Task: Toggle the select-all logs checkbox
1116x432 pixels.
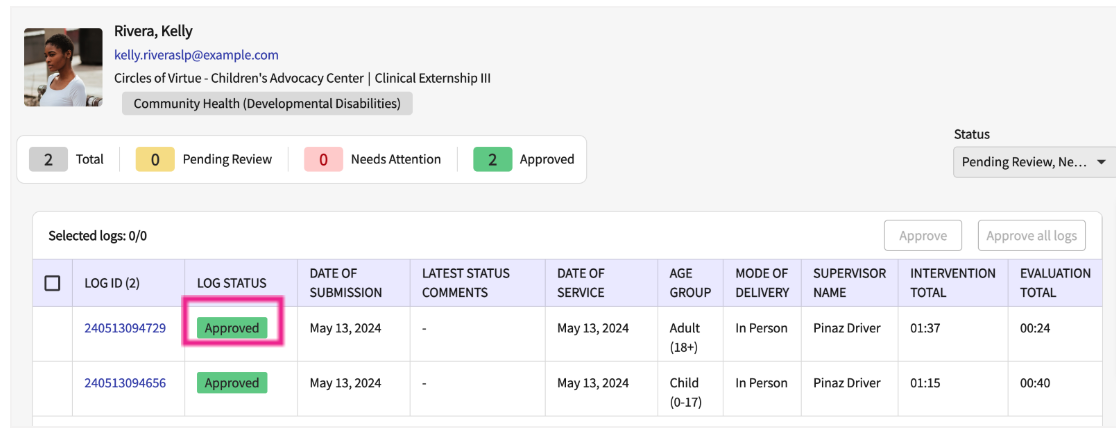Action: coord(53,283)
